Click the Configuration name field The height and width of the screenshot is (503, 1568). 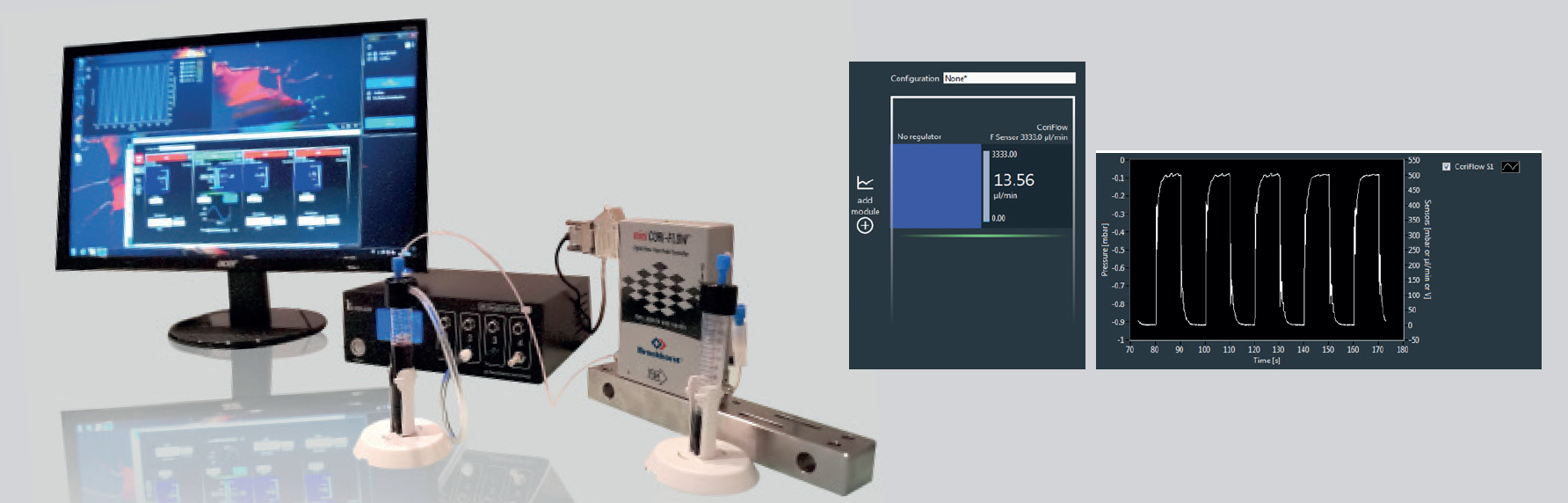coord(1008,78)
